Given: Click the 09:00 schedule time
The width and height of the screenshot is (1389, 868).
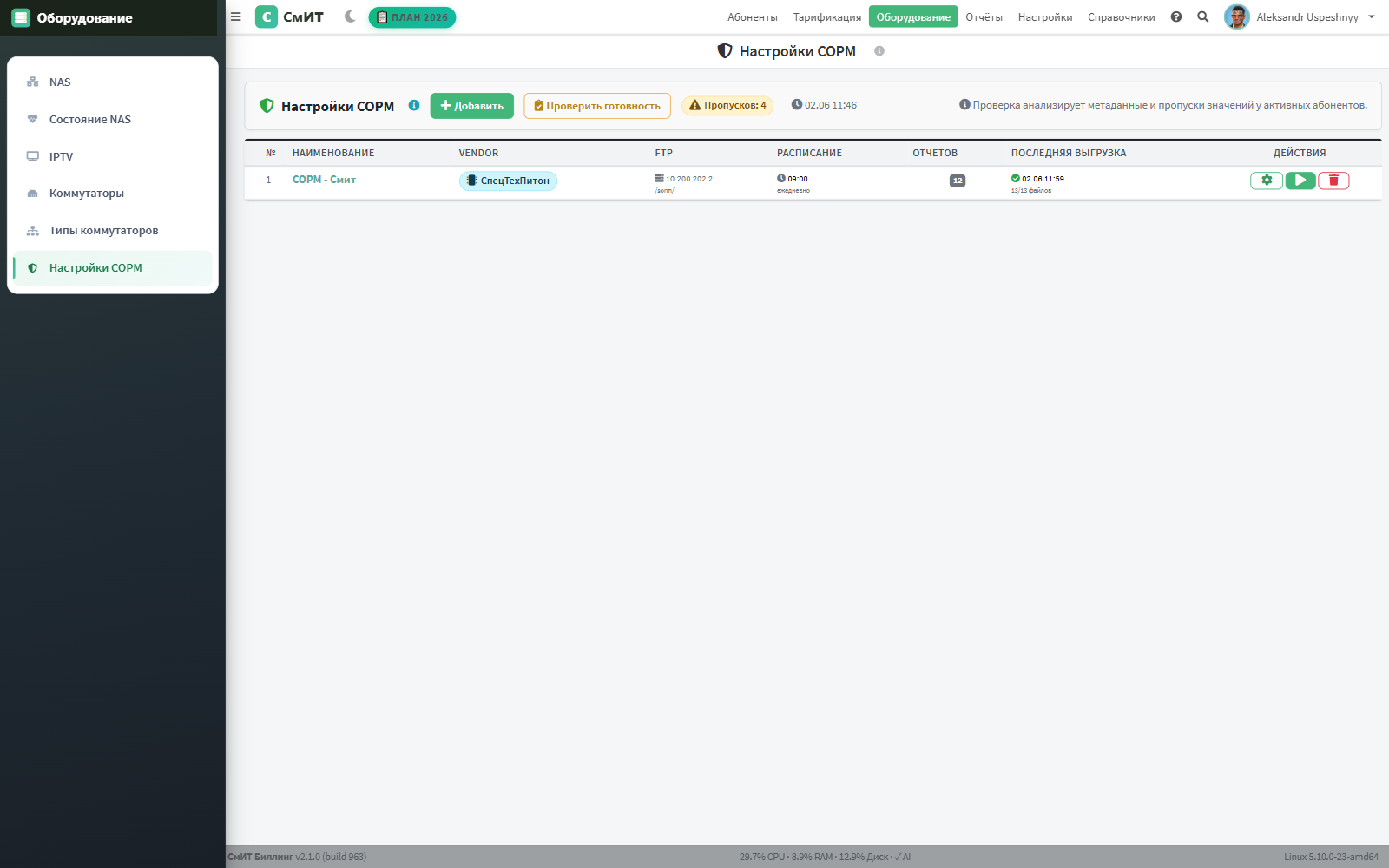Looking at the screenshot, I should 793,179.
